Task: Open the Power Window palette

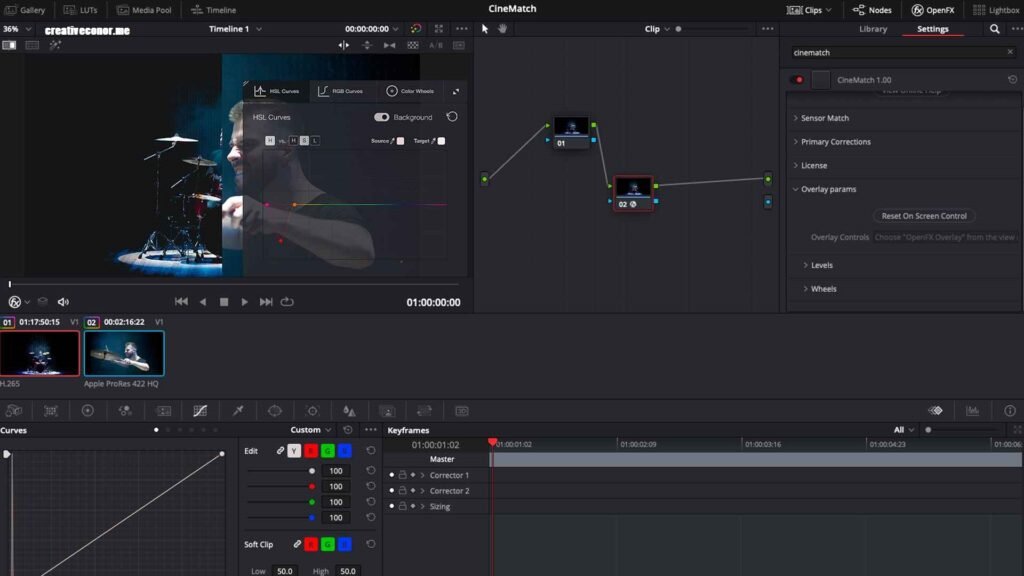Action: pos(275,411)
